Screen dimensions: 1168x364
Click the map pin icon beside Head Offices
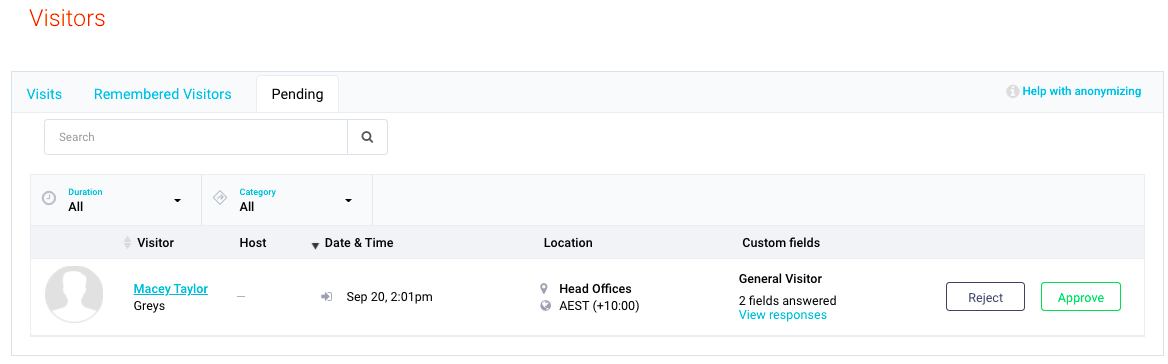[x=545, y=288]
